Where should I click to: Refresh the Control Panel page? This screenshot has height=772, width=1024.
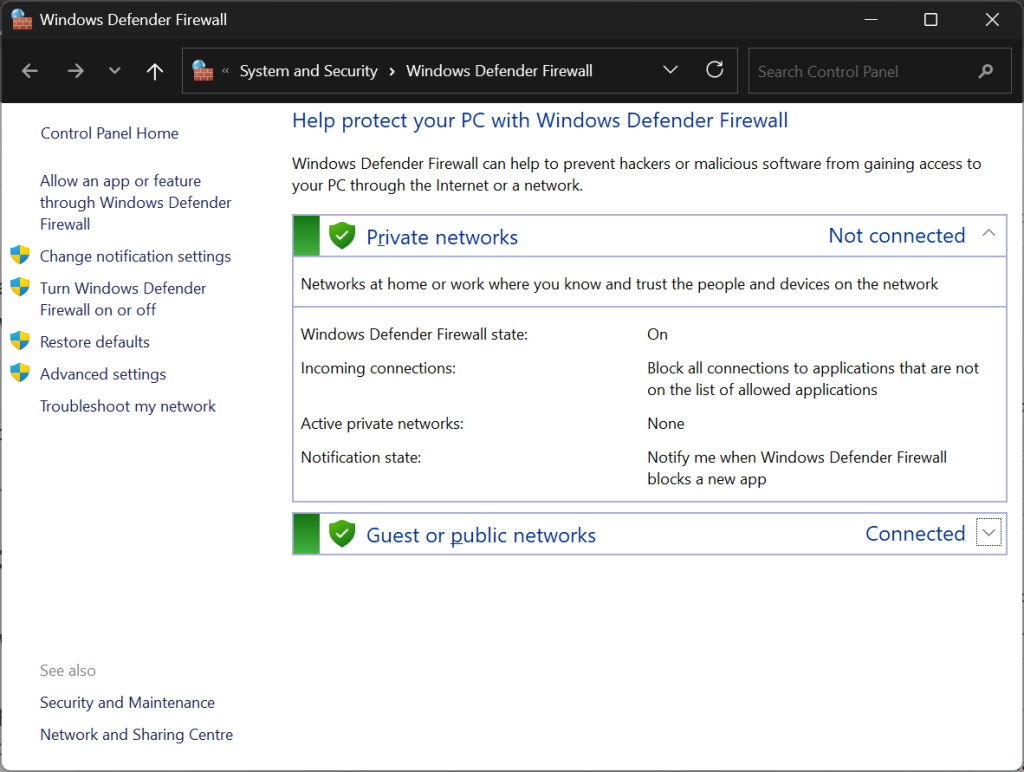pos(714,70)
